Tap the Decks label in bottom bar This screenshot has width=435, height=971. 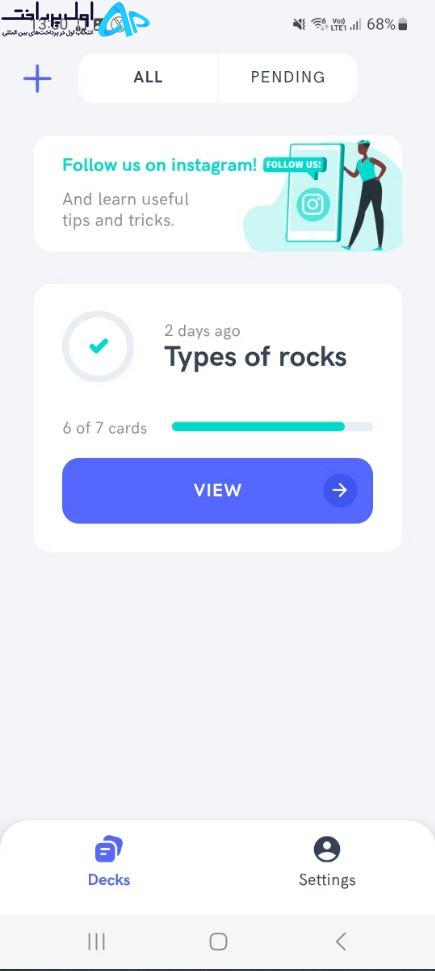(109, 880)
